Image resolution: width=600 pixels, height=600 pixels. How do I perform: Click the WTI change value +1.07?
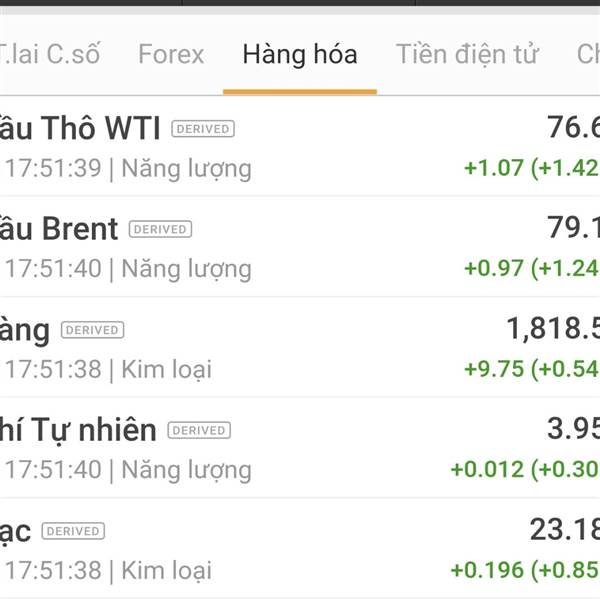494,168
